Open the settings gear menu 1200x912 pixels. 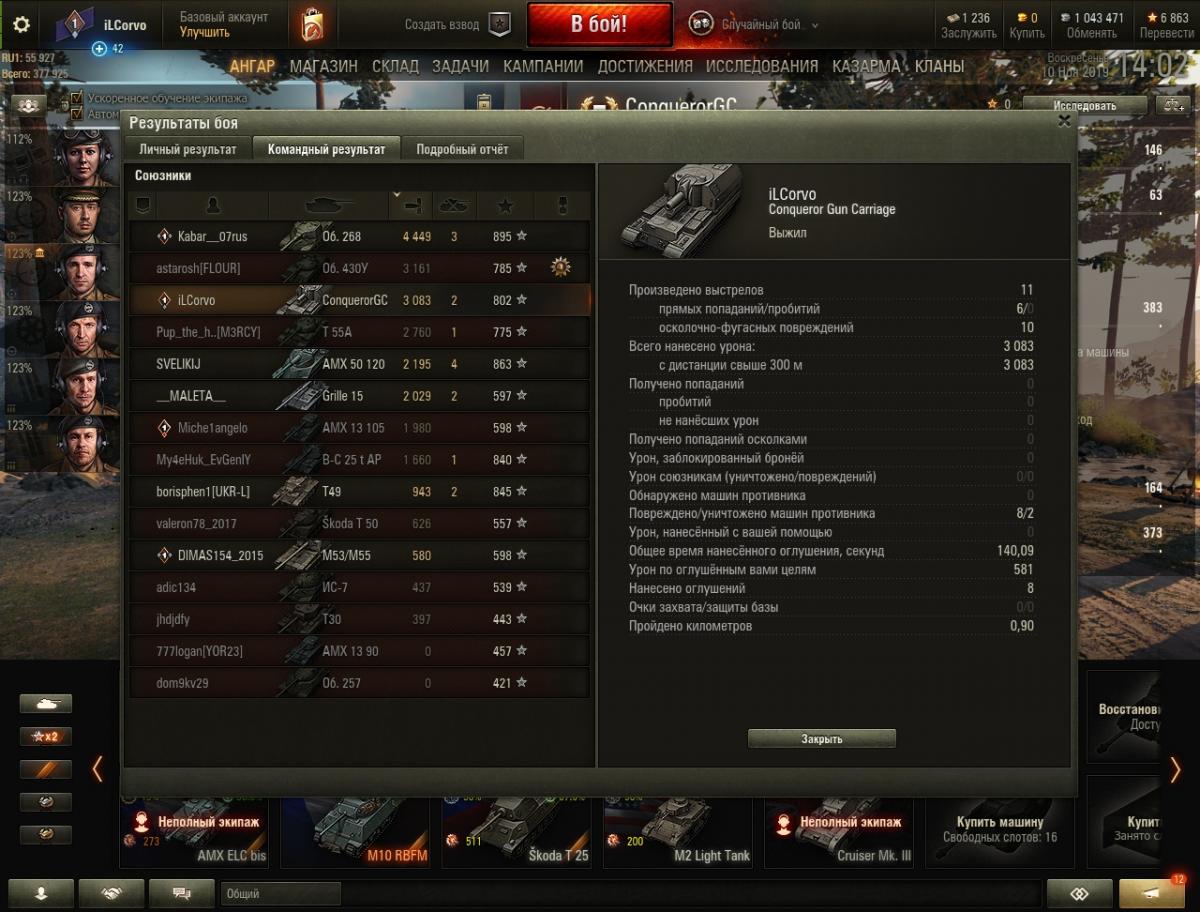(21, 25)
